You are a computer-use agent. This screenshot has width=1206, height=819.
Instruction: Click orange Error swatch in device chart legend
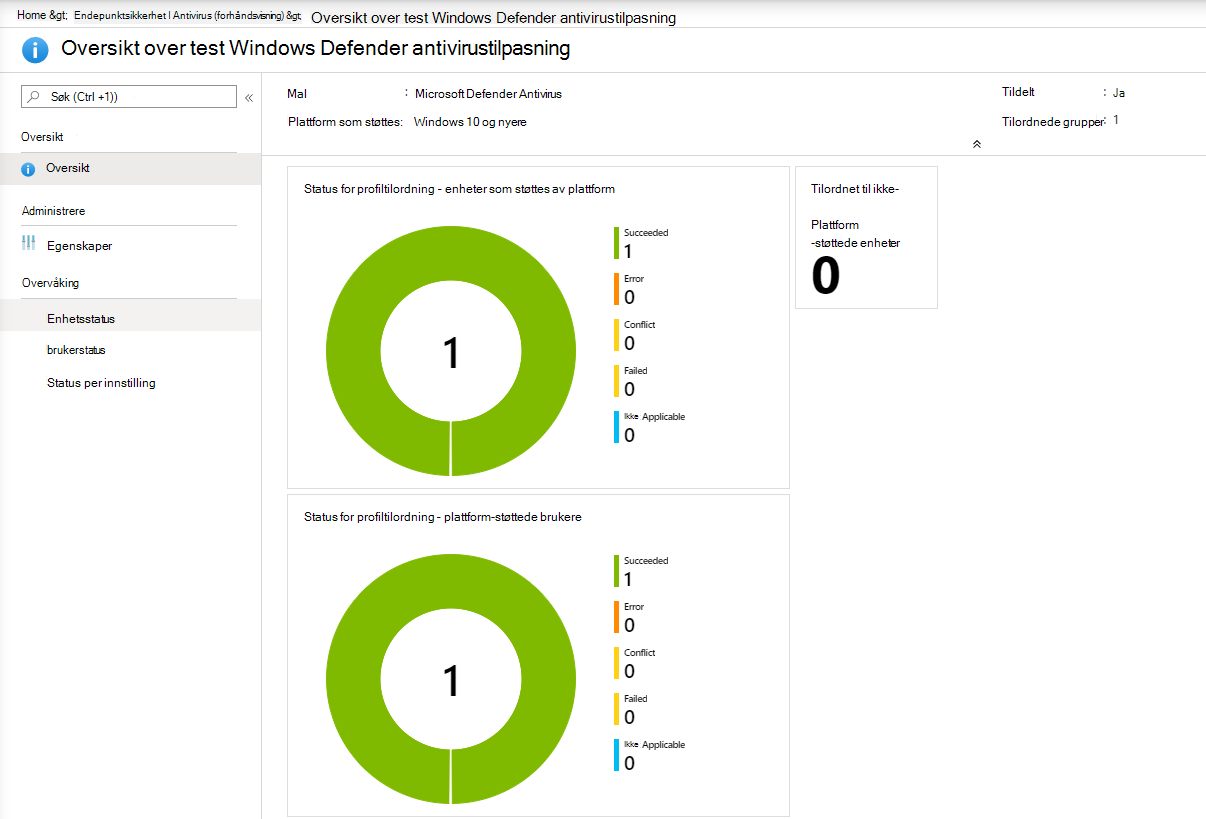pos(617,289)
